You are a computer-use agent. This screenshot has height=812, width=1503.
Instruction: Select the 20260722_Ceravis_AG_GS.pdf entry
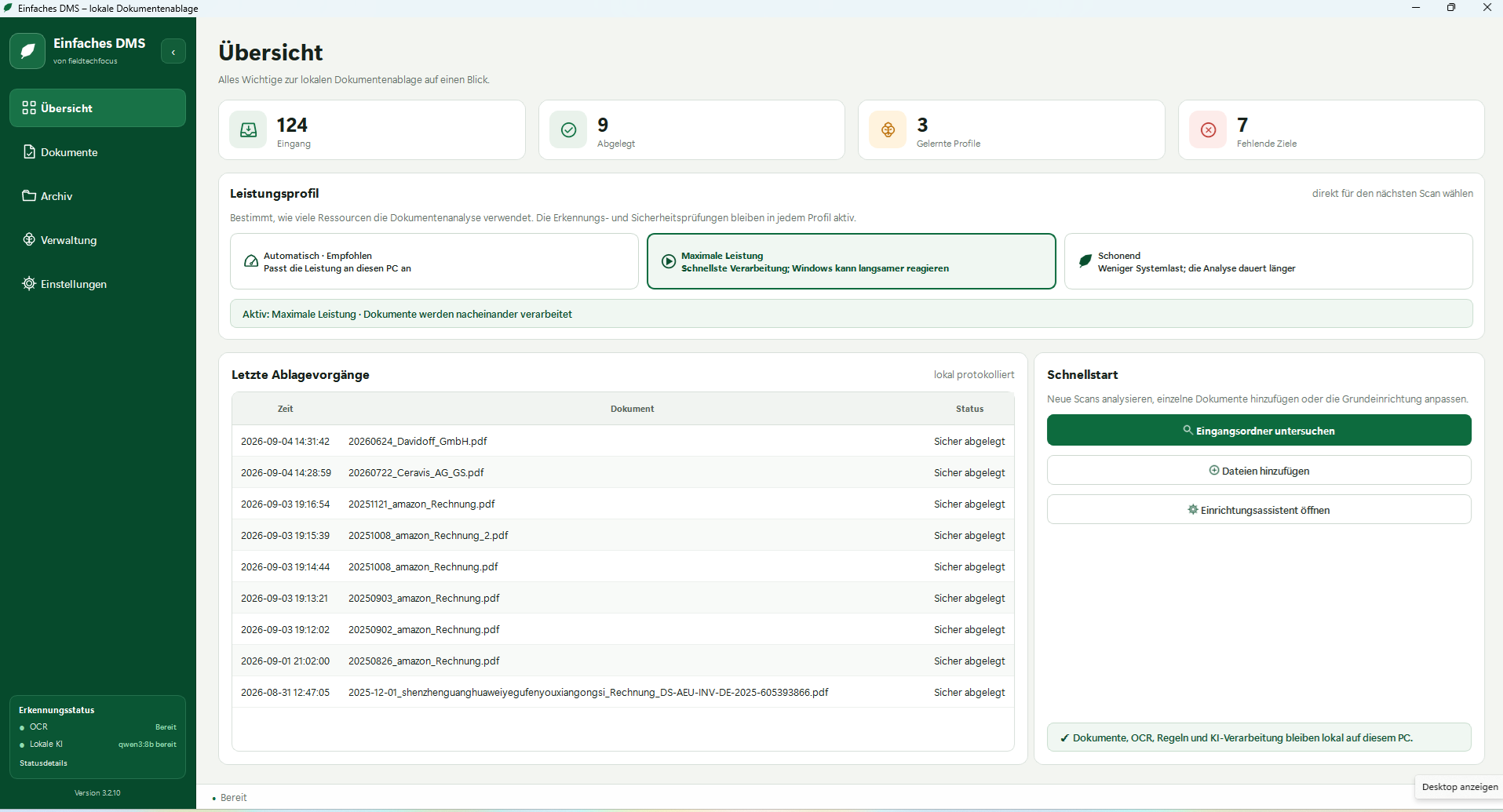coord(623,472)
